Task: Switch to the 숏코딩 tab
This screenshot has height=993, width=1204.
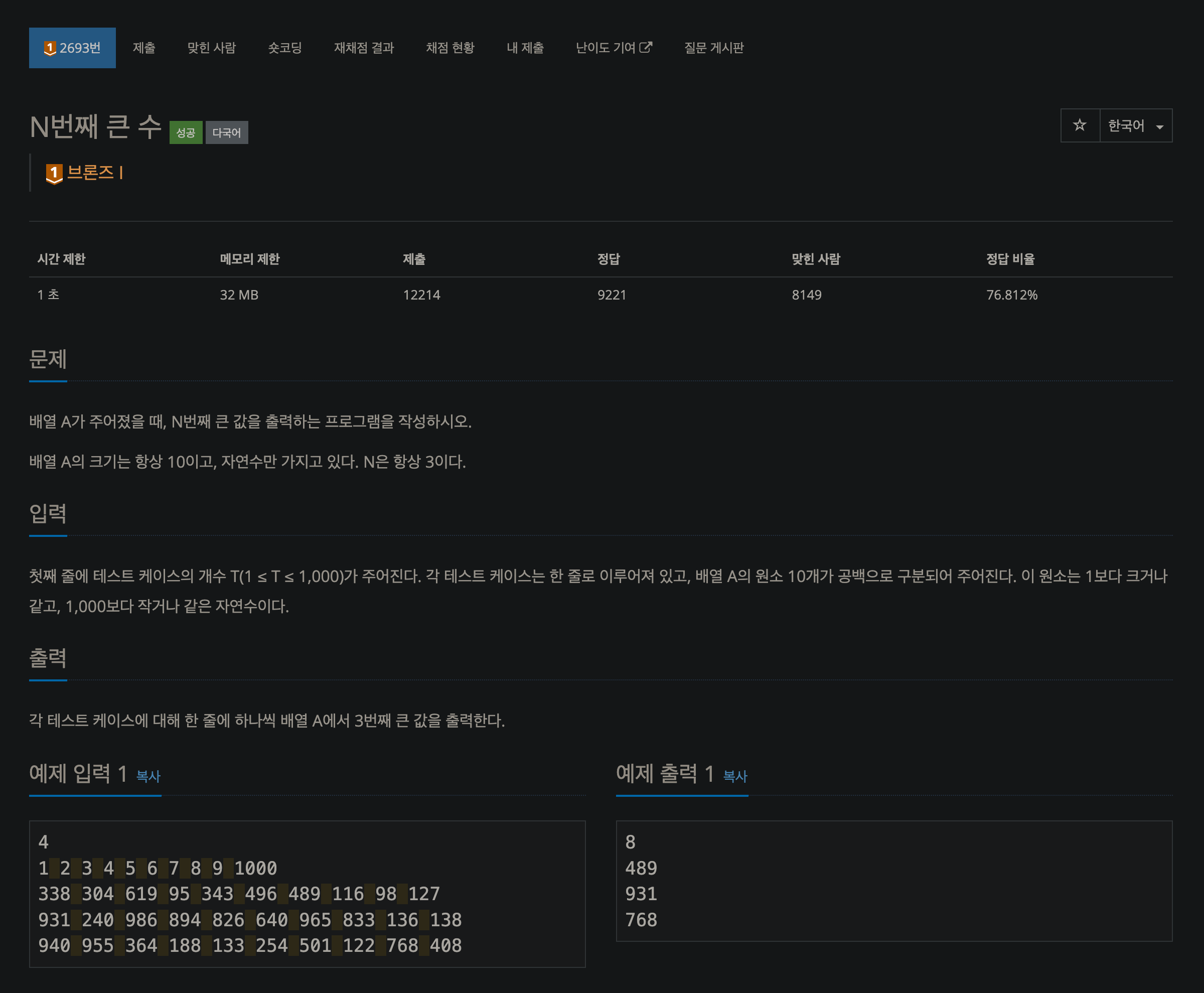Action: pos(284,48)
